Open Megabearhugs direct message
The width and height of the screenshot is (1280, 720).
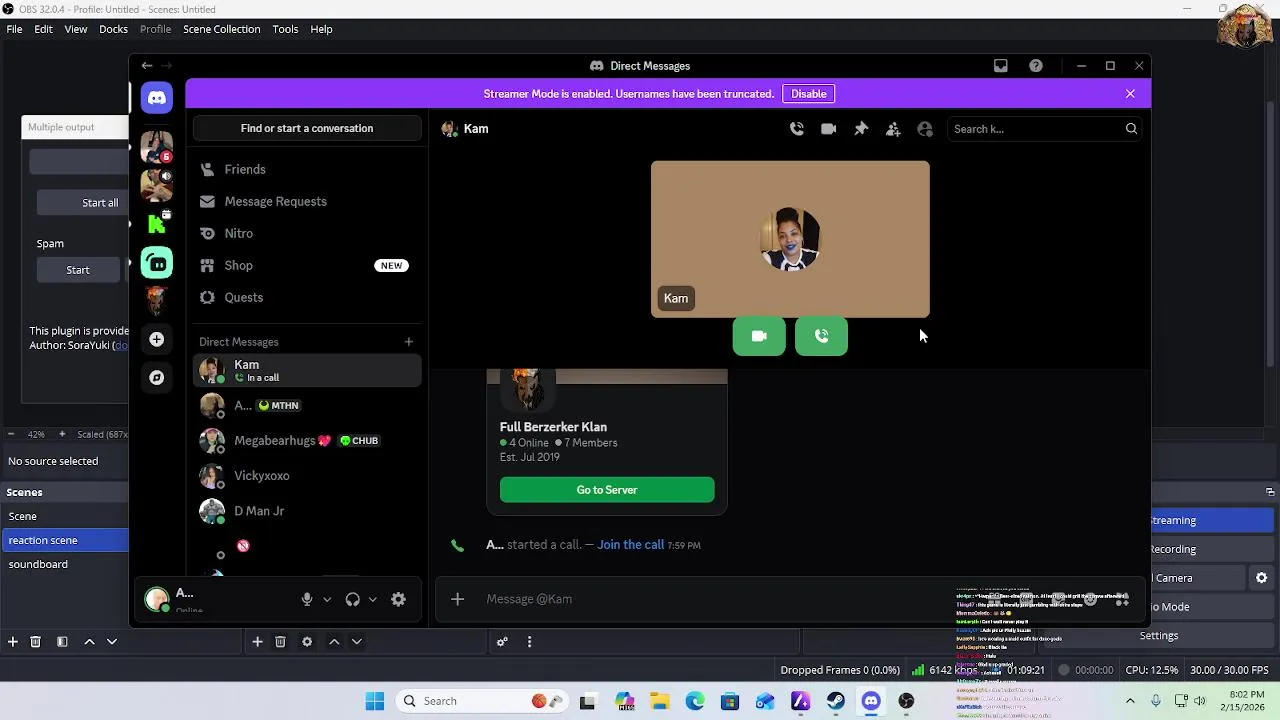307,441
